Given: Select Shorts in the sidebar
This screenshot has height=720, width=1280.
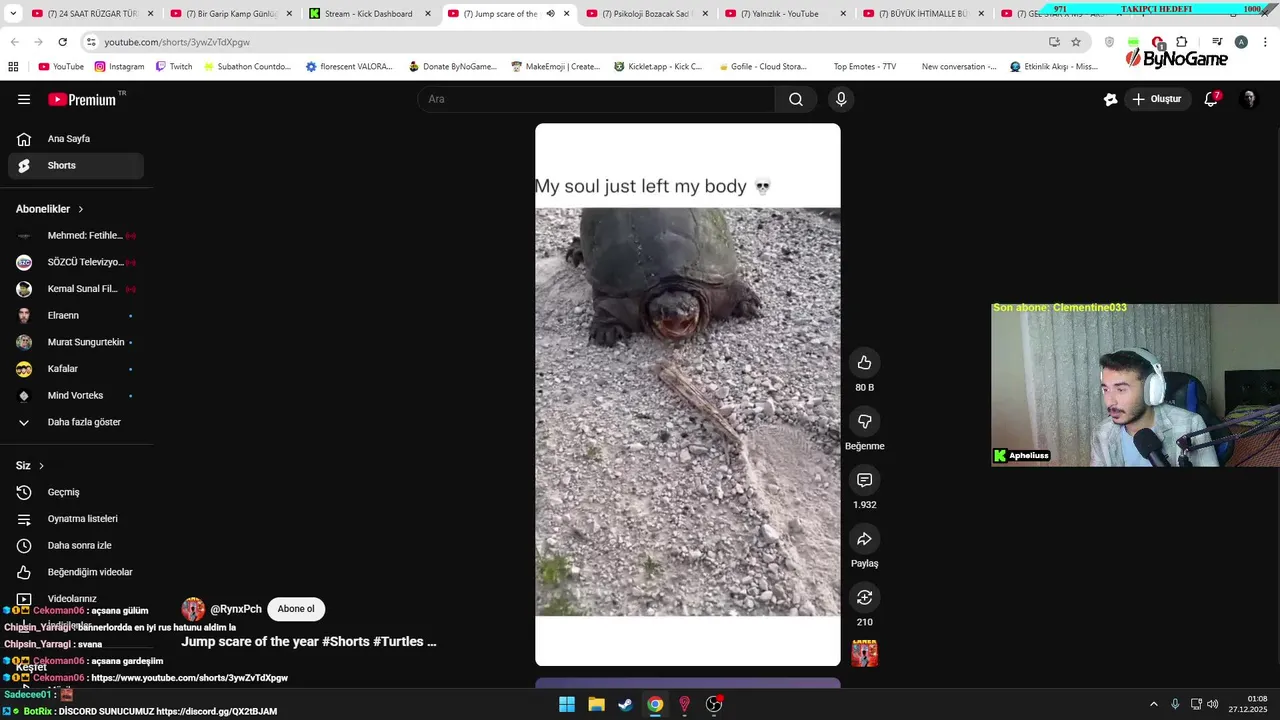Looking at the screenshot, I should pos(76,165).
